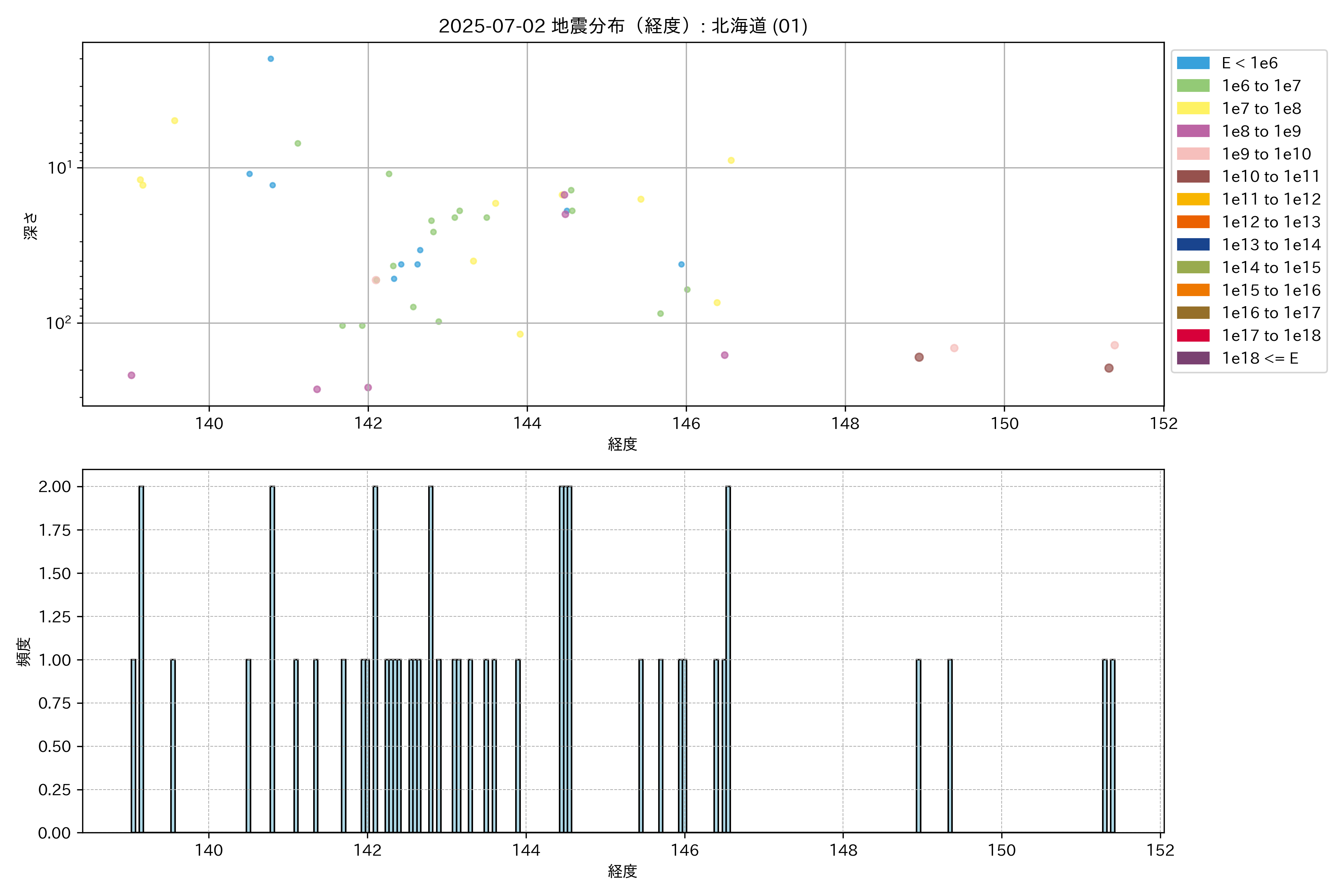Click the '深さ' y-axis label

pos(31,226)
